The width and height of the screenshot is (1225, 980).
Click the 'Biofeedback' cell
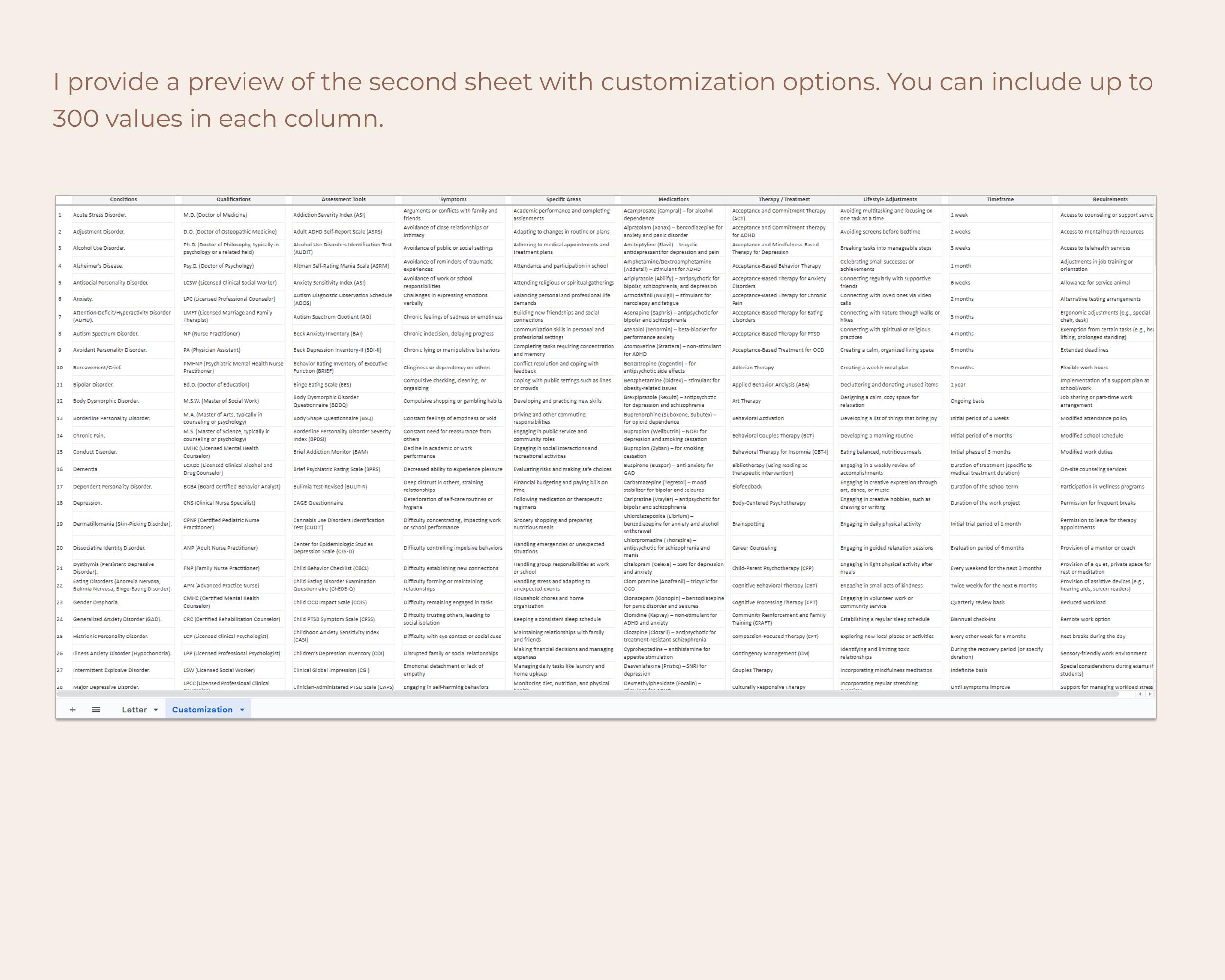pos(783,486)
